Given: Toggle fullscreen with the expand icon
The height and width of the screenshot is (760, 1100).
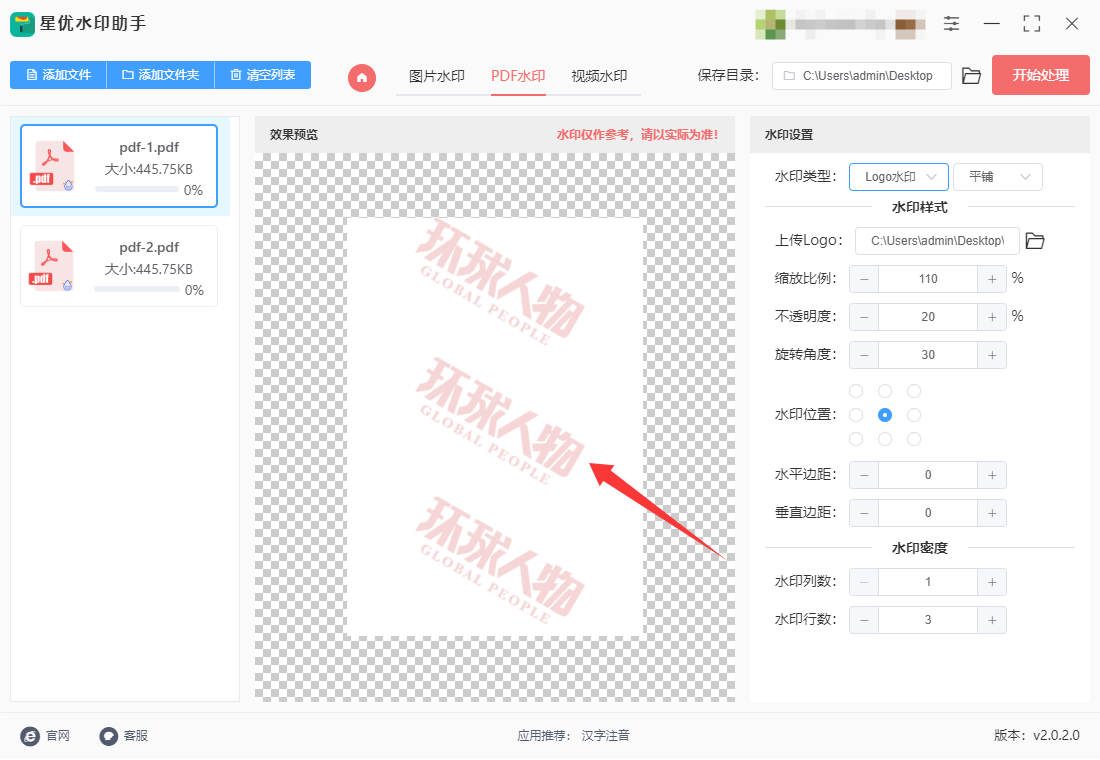Looking at the screenshot, I should click(1032, 24).
